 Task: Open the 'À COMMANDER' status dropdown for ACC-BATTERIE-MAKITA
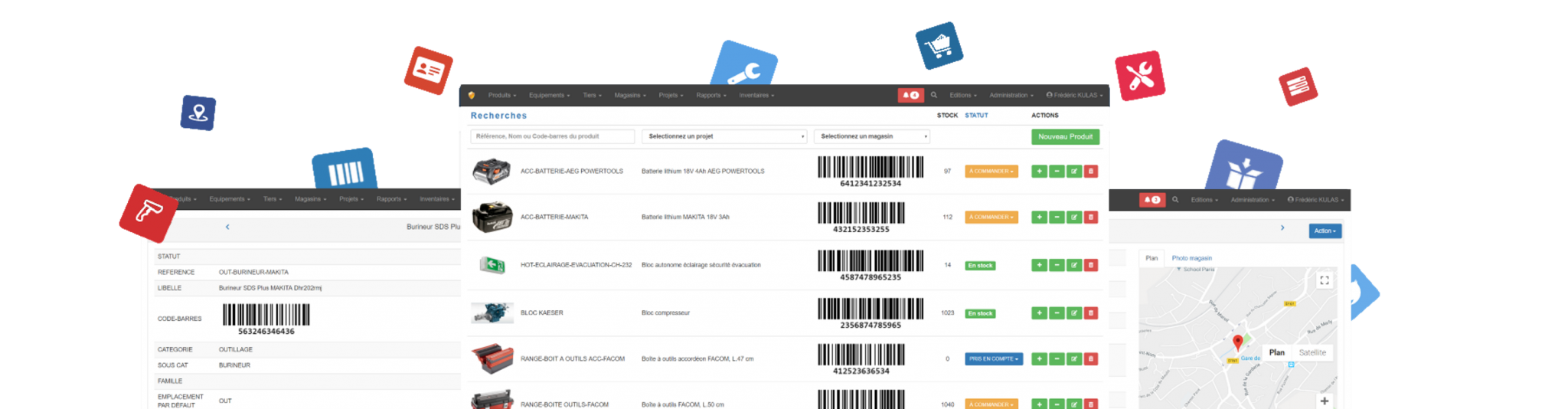click(x=991, y=218)
